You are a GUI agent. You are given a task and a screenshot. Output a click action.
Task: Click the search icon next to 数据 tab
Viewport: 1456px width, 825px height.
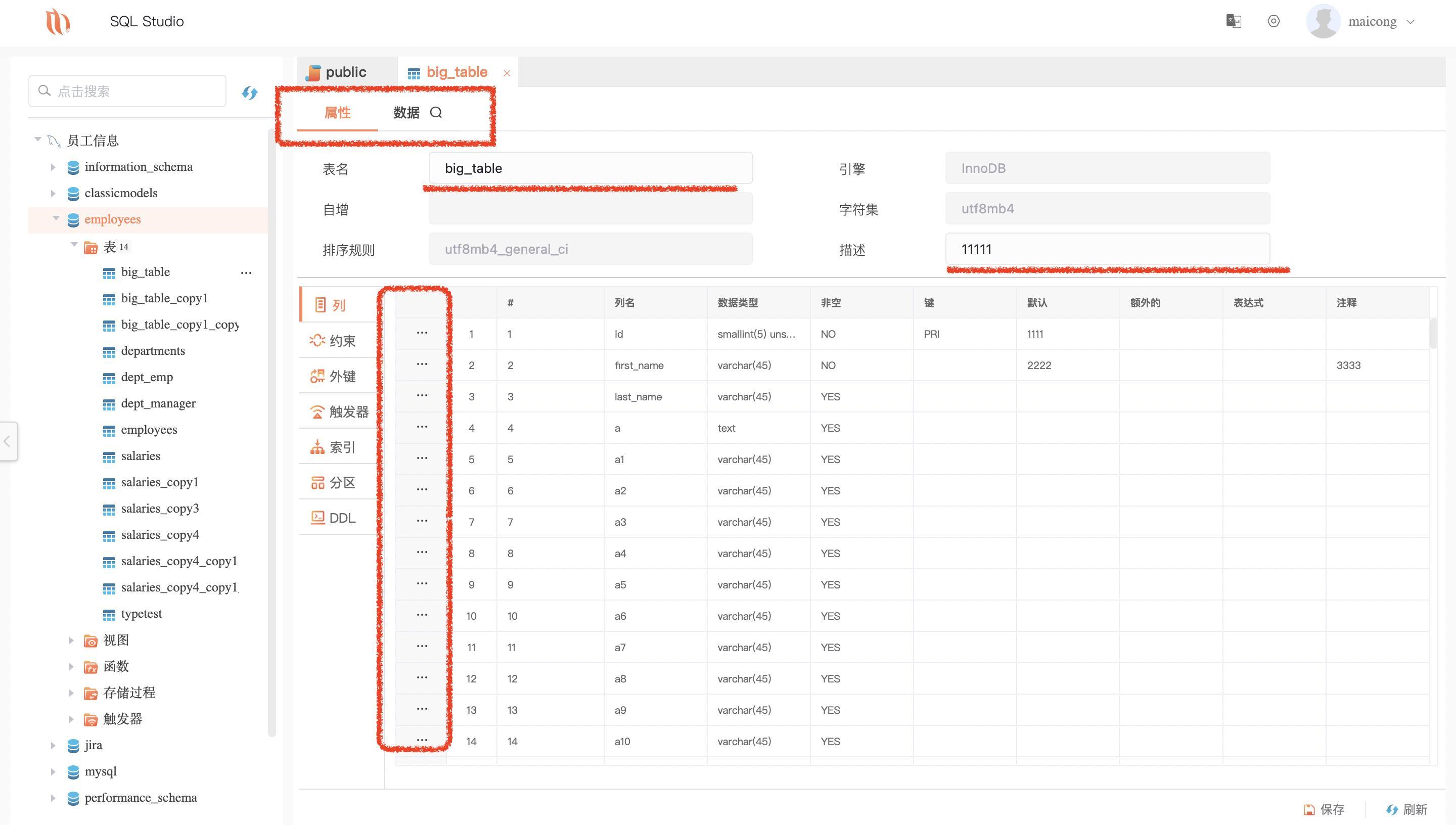(x=436, y=112)
